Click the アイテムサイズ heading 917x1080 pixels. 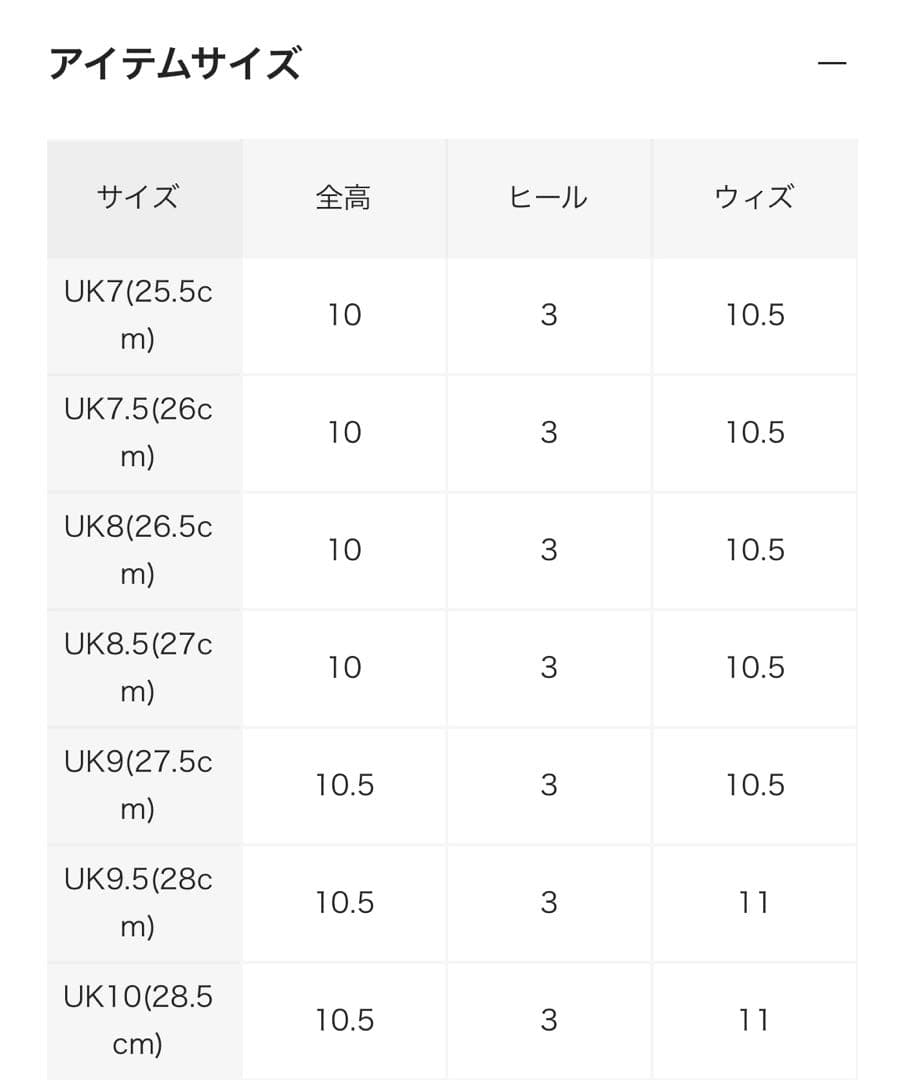[173, 62]
